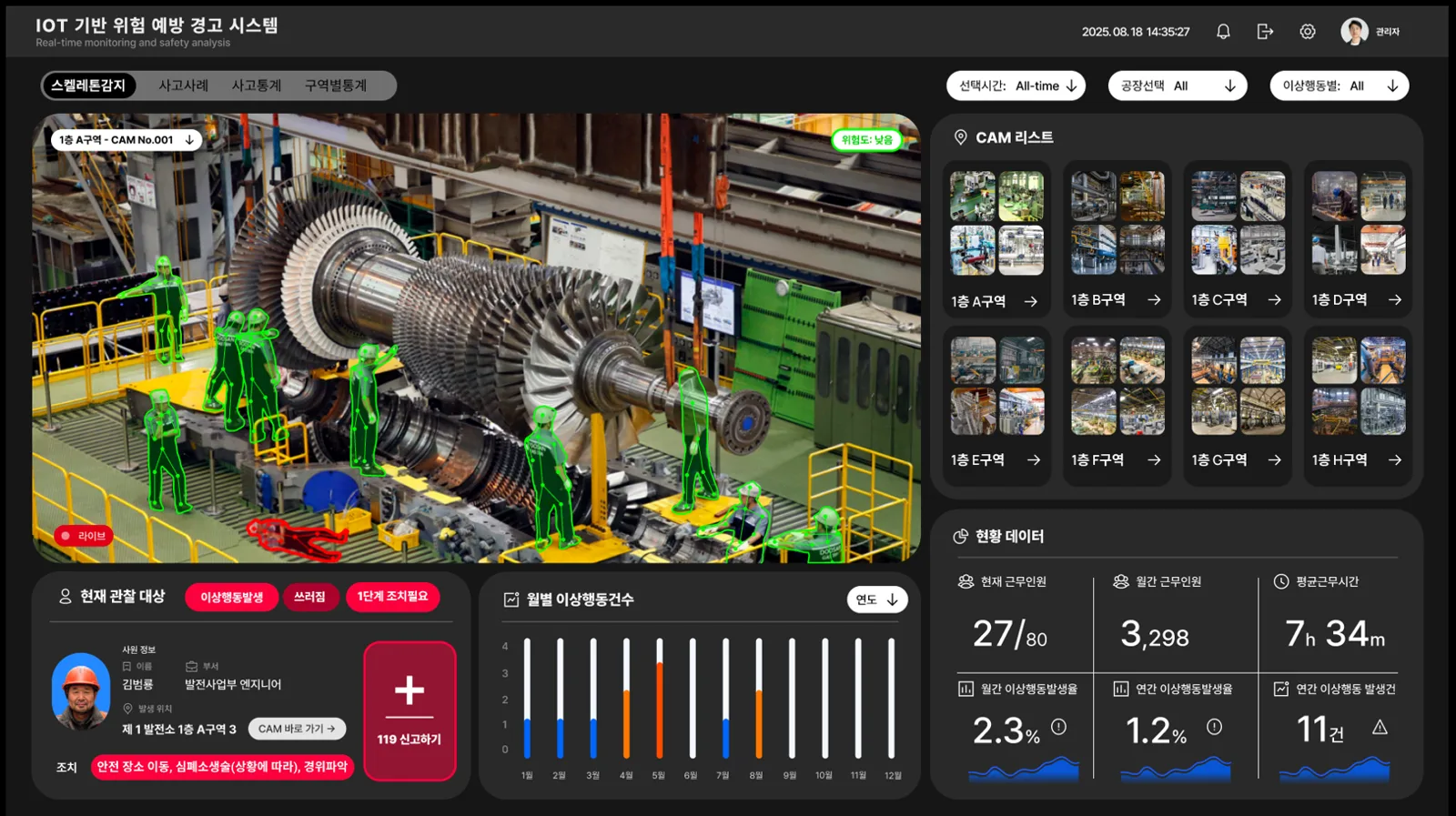Click the May orange bar in chart
This screenshot has width=1456, height=816.
pos(660,710)
